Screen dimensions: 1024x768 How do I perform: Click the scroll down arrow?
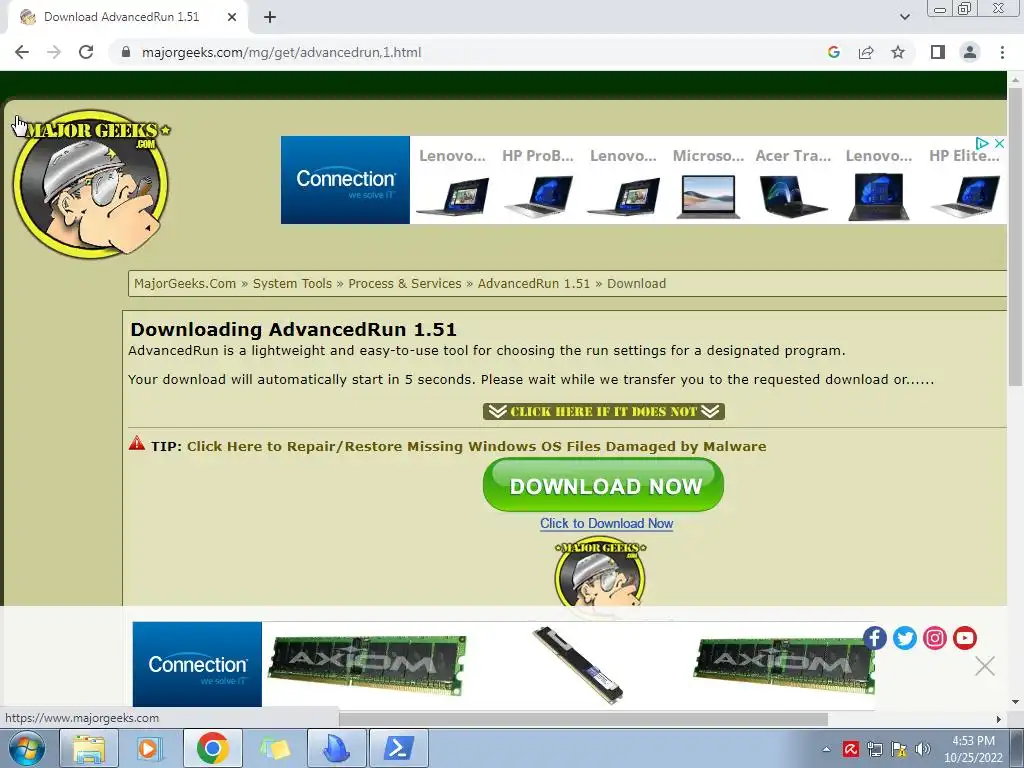[1015, 702]
